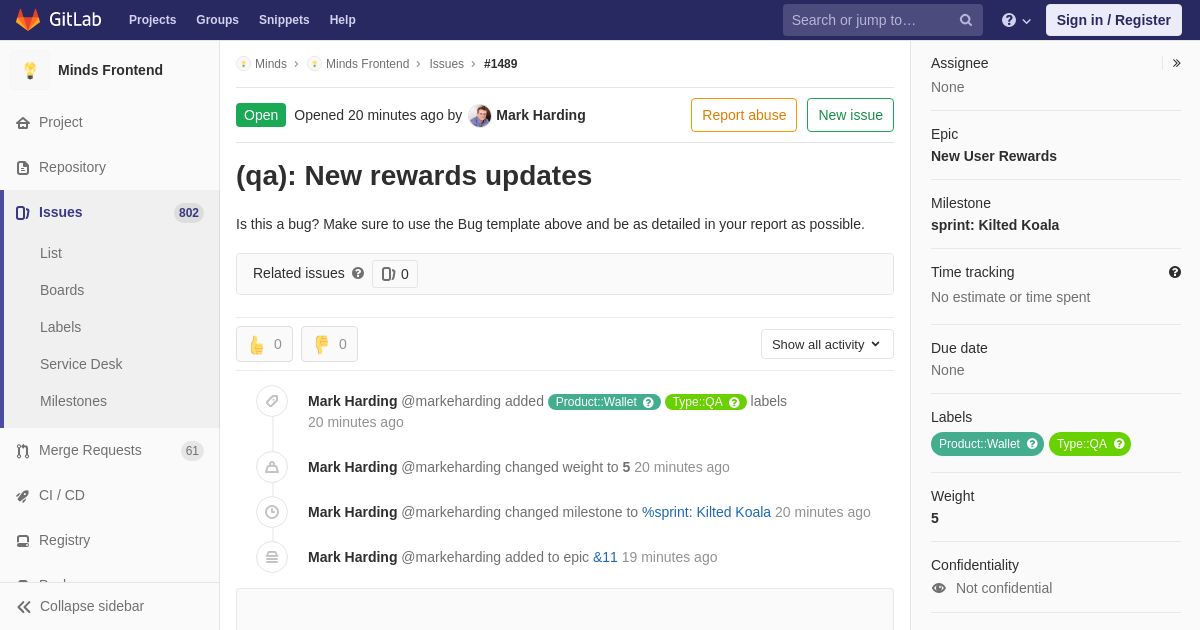The height and width of the screenshot is (630, 1200).
Task: Open the Boards submenu item
Action: click(x=62, y=290)
